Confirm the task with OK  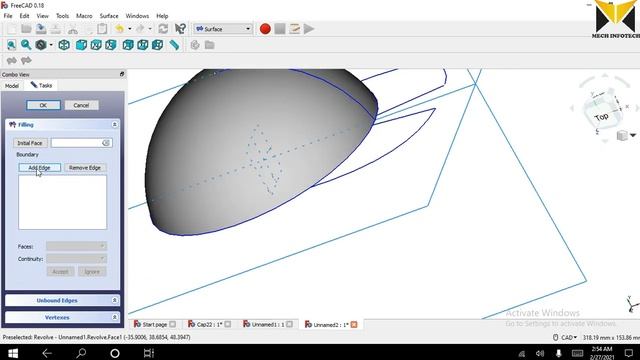coord(43,105)
